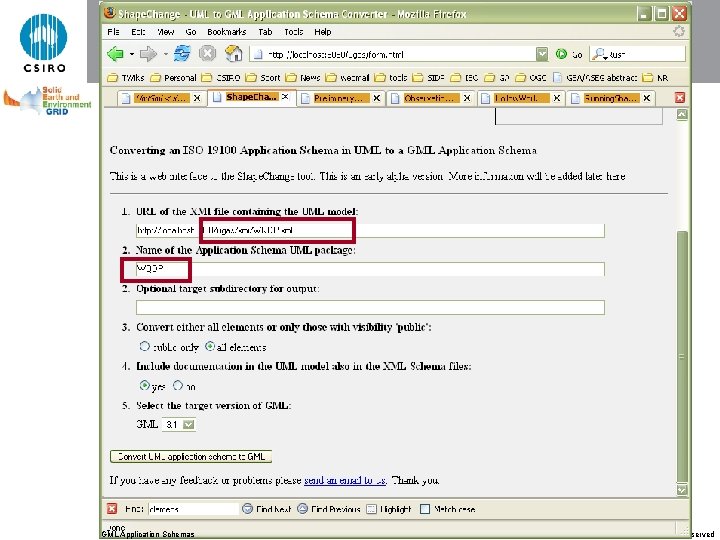The height and width of the screenshot is (540, 720).
Task: Open the Forward history dropdown arrow
Action: tap(165, 54)
